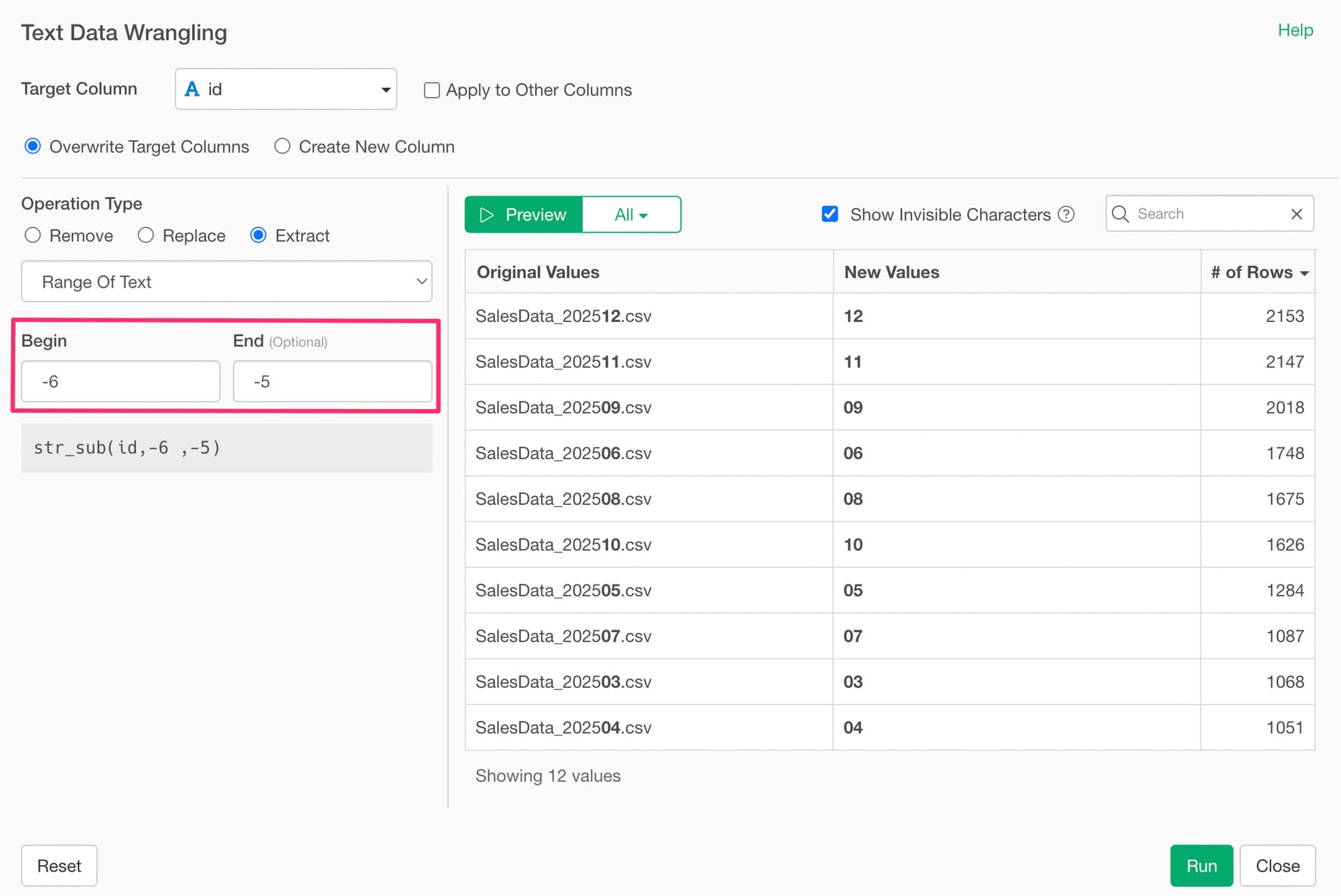The width and height of the screenshot is (1341, 896).
Task: Click the Original Values column header
Action: pyautogui.click(x=538, y=272)
